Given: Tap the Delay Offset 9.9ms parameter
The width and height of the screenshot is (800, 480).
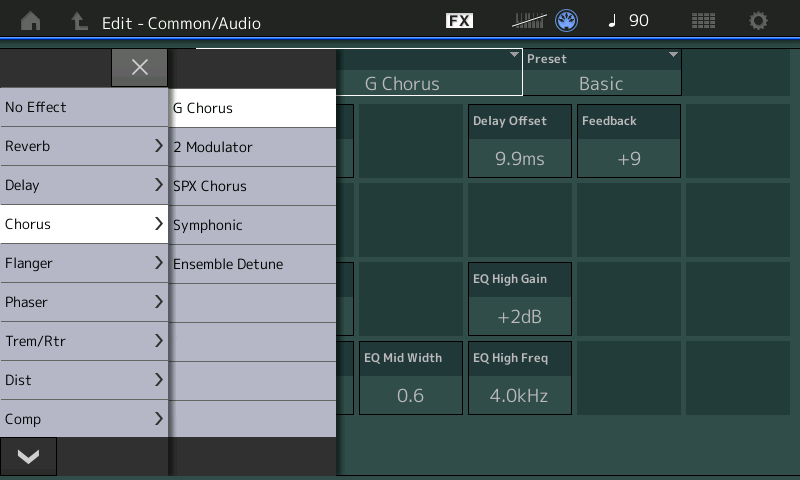Looking at the screenshot, I should pos(520,142).
